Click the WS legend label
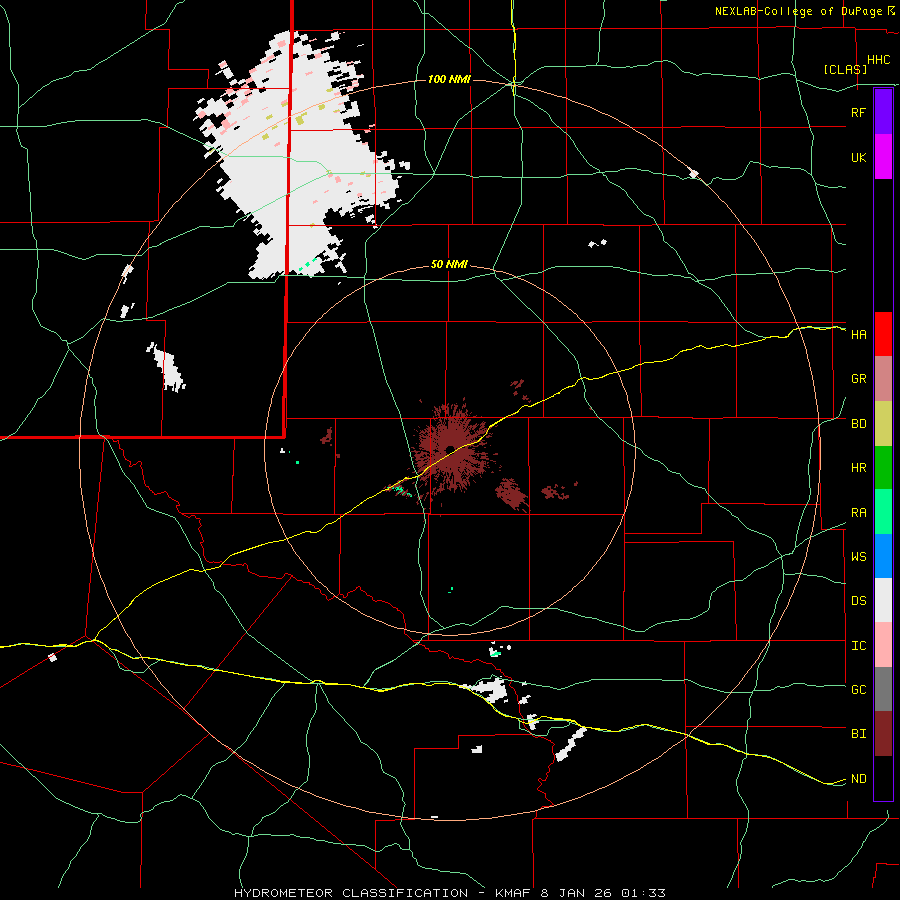The height and width of the screenshot is (900, 900). [859, 557]
